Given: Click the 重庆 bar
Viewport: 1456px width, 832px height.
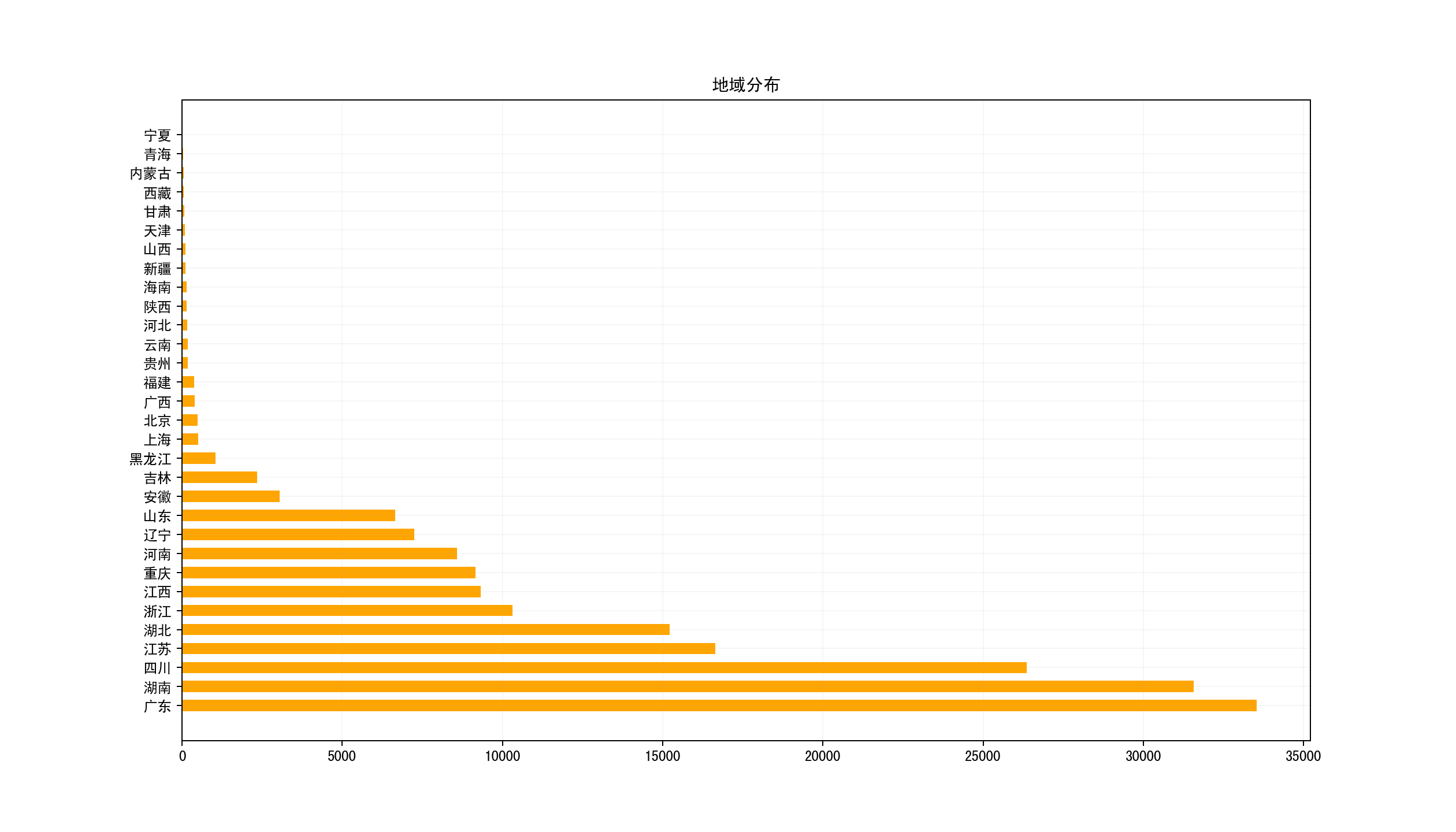Looking at the screenshot, I should click(x=329, y=572).
